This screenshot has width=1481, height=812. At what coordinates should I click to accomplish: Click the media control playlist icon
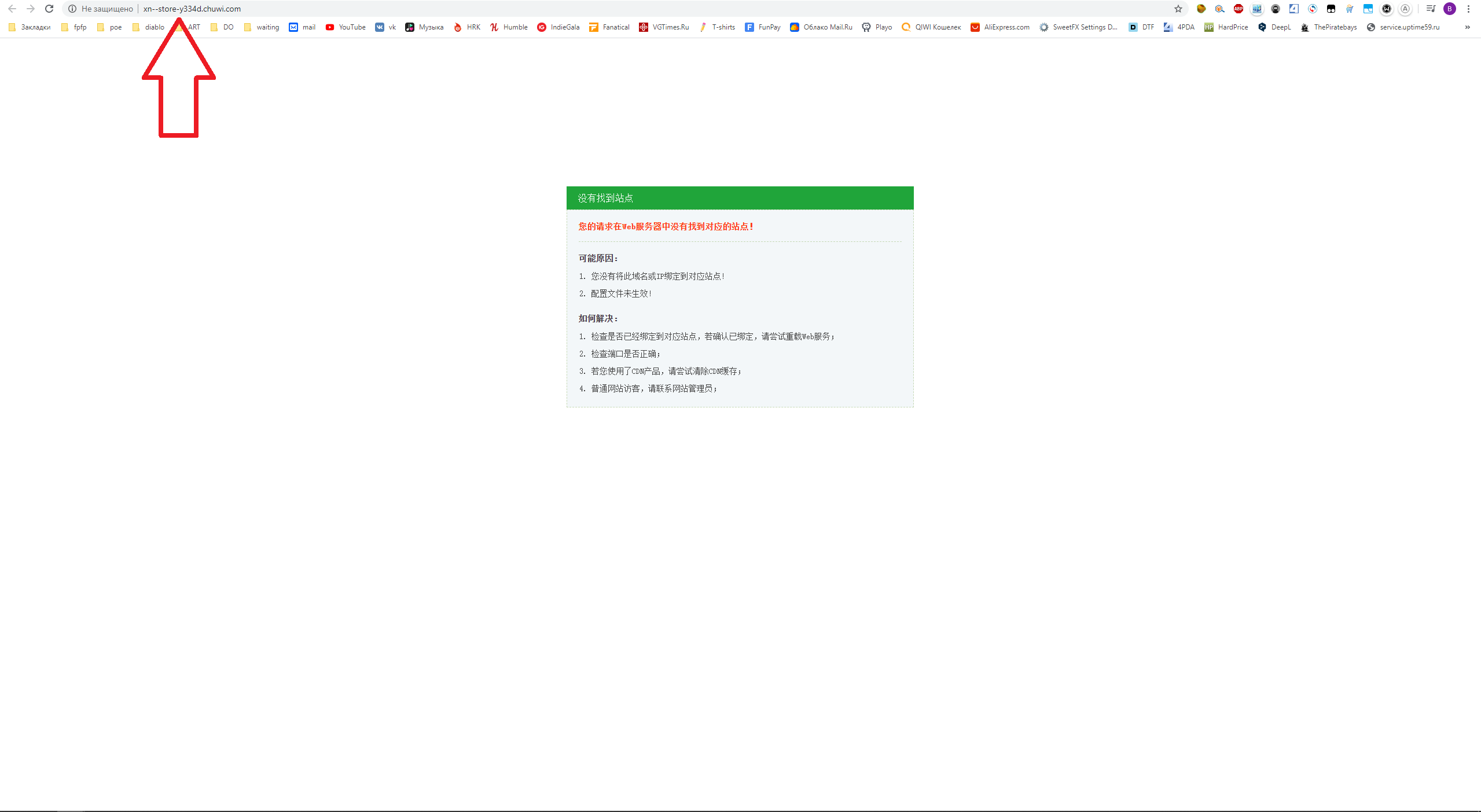pos(1430,9)
